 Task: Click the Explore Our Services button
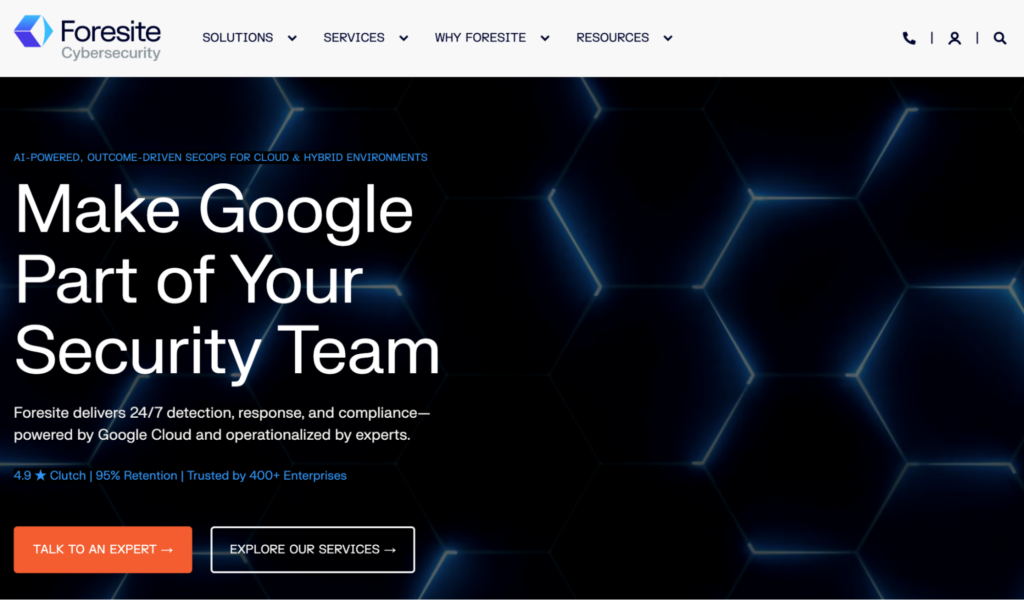click(312, 549)
